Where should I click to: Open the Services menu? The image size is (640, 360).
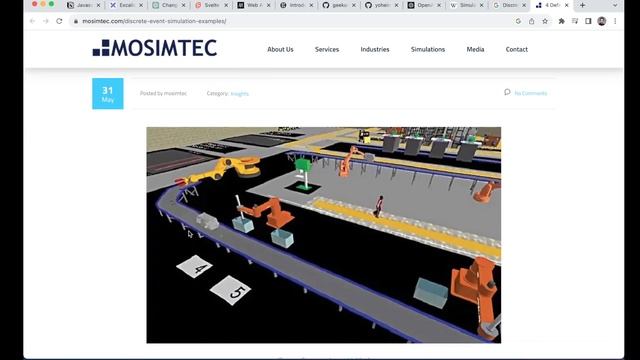327,49
